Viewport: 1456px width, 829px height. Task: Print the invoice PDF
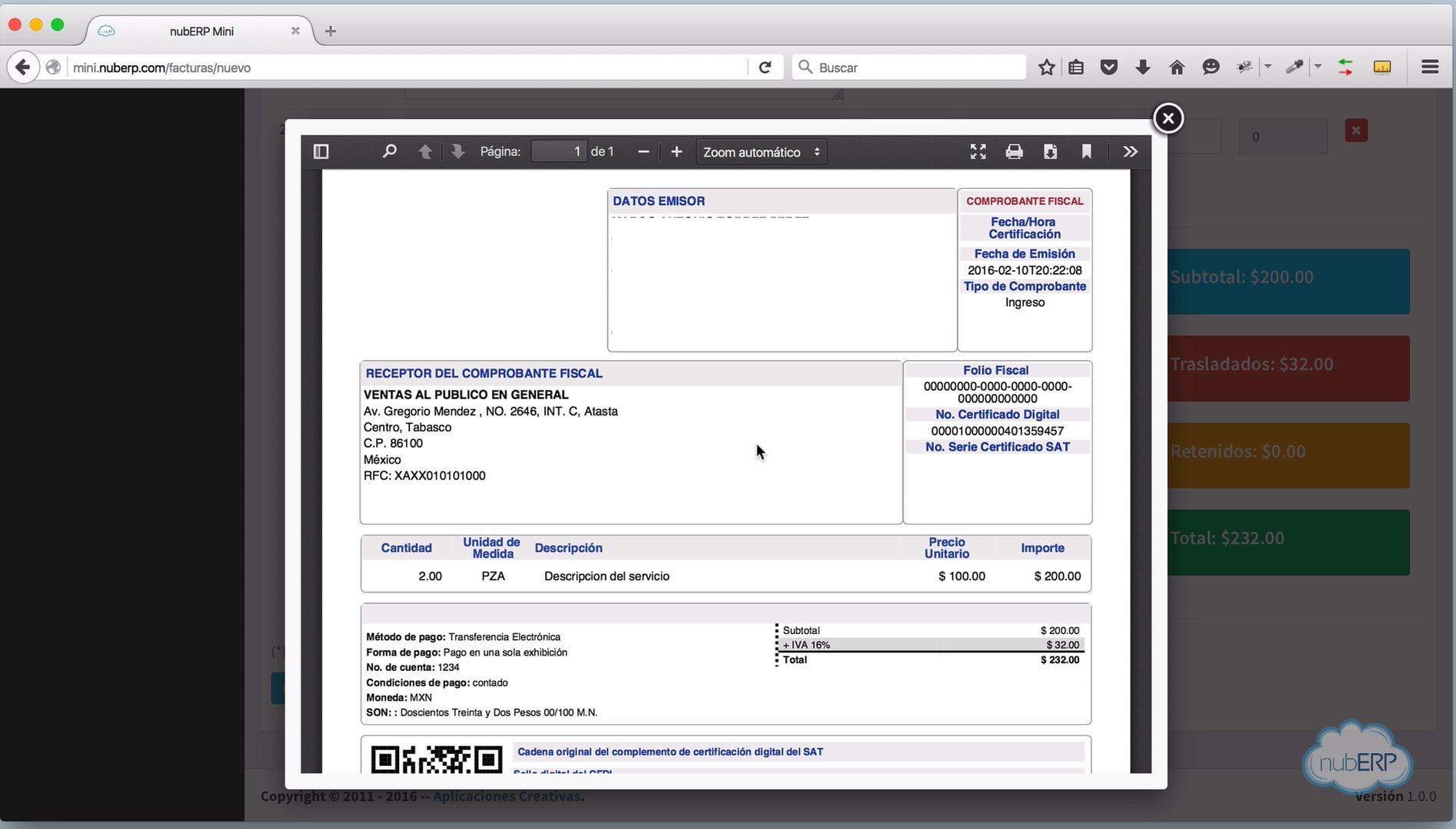point(1015,151)
